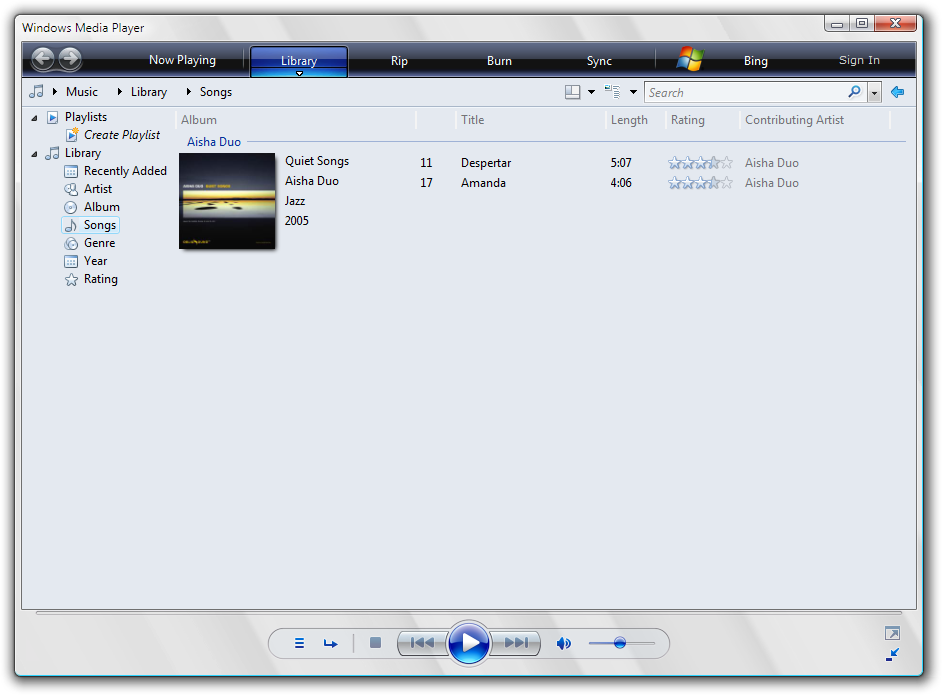Toggle repeat mode button
The image size is (942, 696).
[x=330, y=644]
